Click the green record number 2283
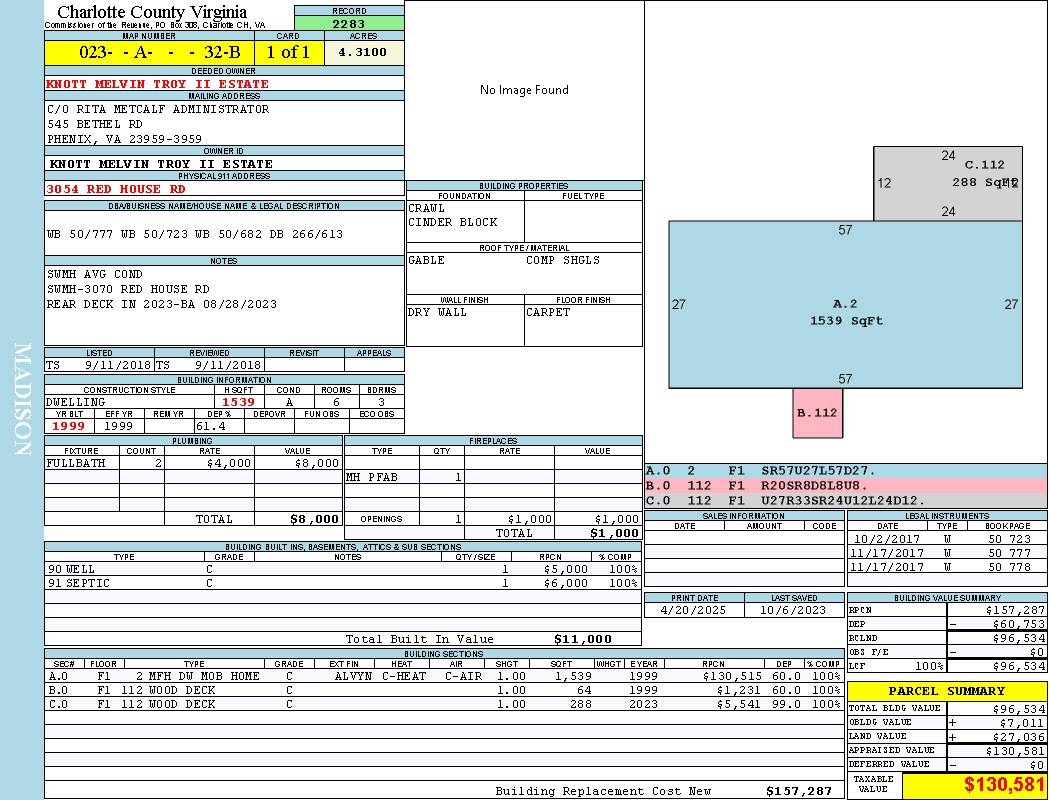1050x800 pixels. click(x=349, y=23)
